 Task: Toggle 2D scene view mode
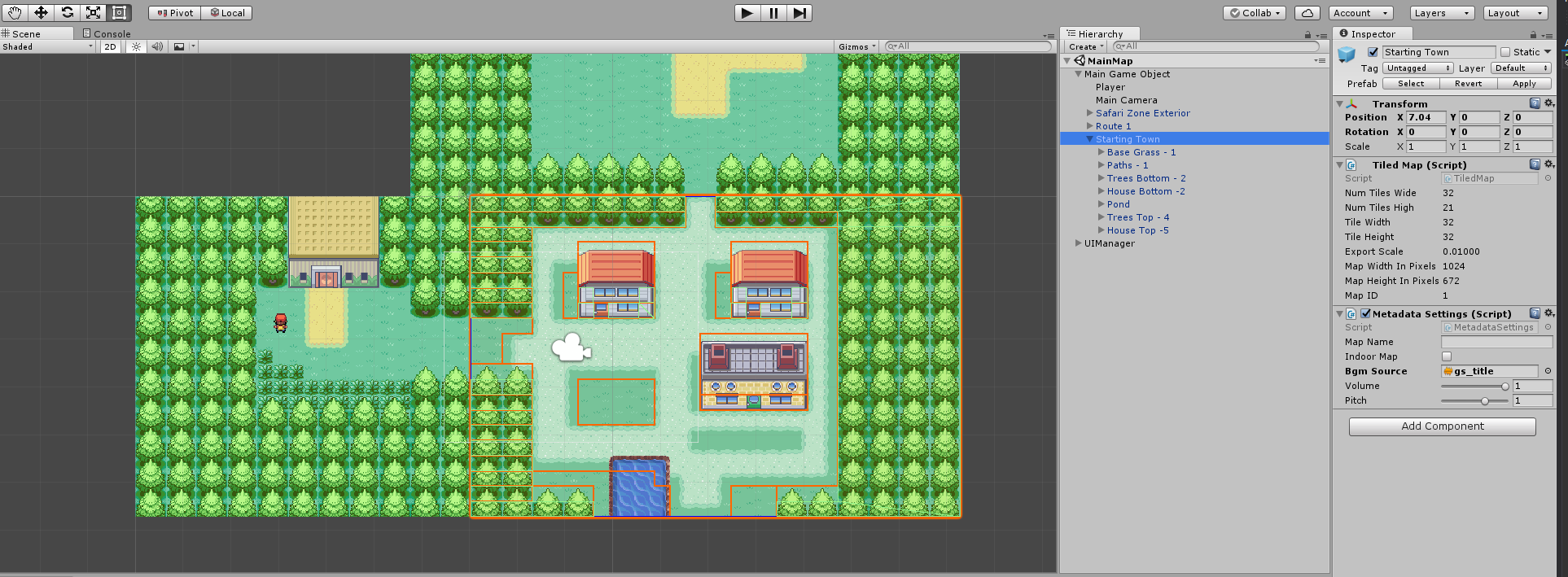(x=110, y=47)
